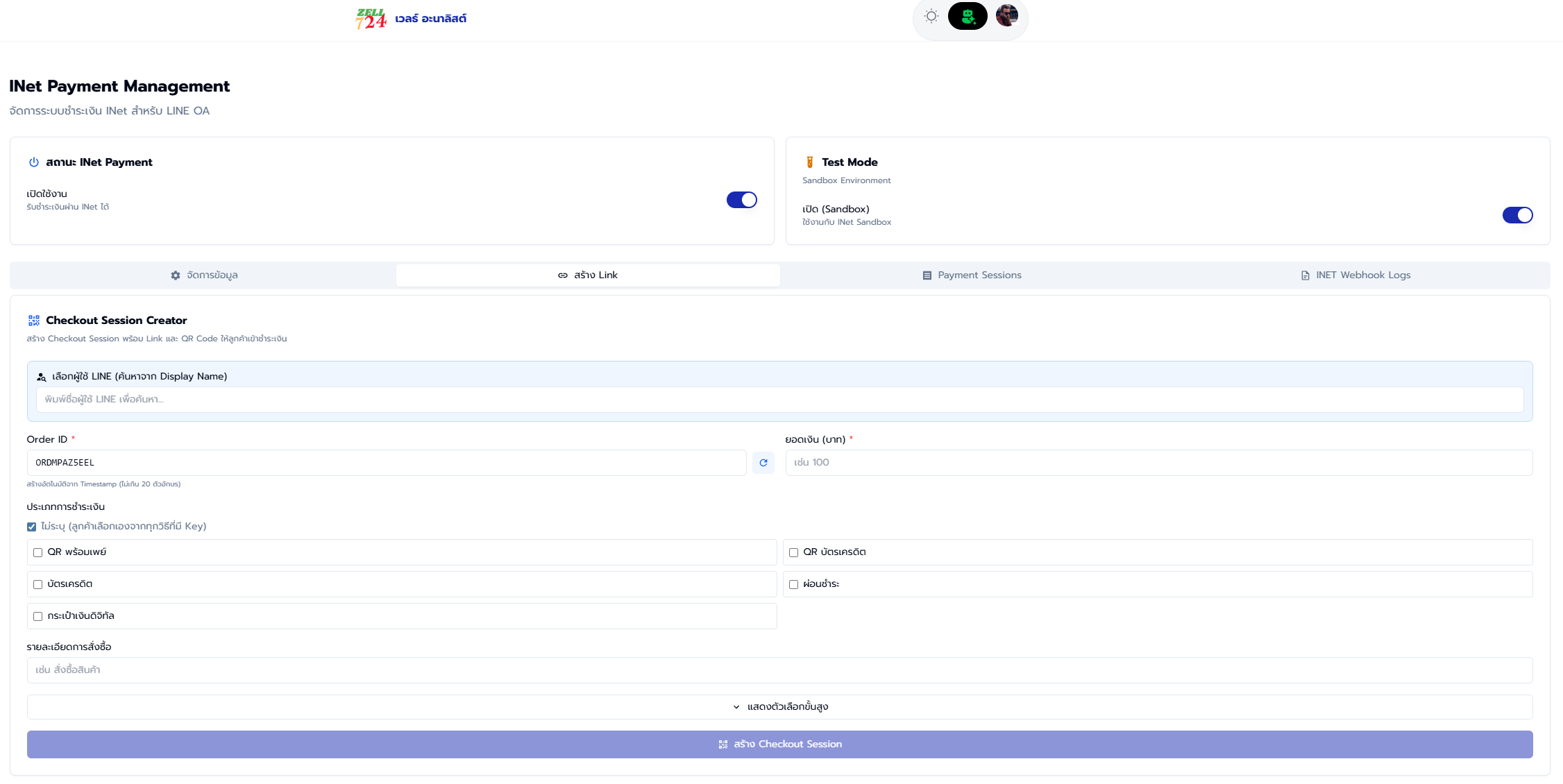Click the เปิด (Sandbox) label
Viewport: 1563px width, 784px height.
pyautogui.click(x=836, y=209)
